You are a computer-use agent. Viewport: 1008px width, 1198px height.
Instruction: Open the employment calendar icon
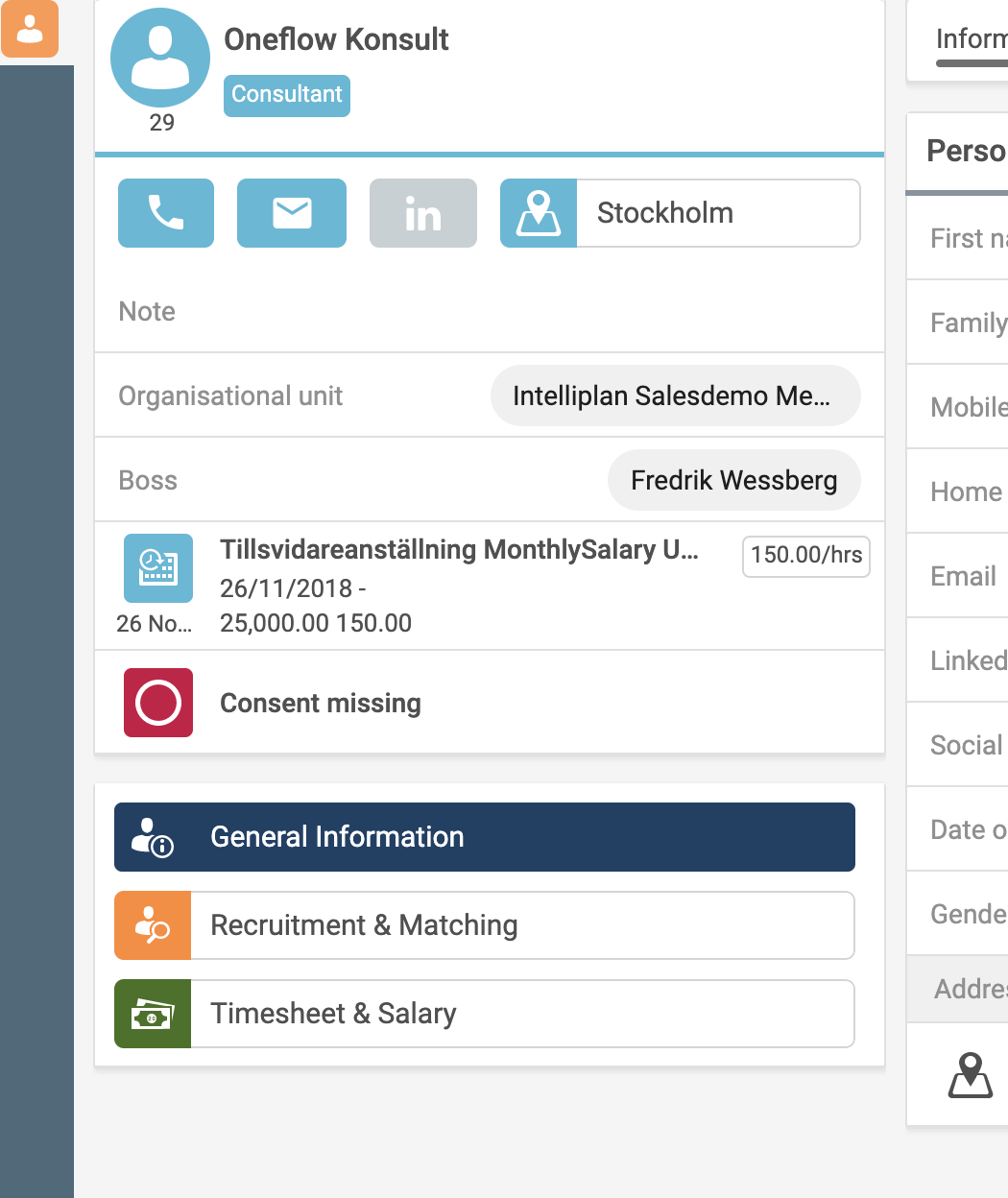point(158,568)
